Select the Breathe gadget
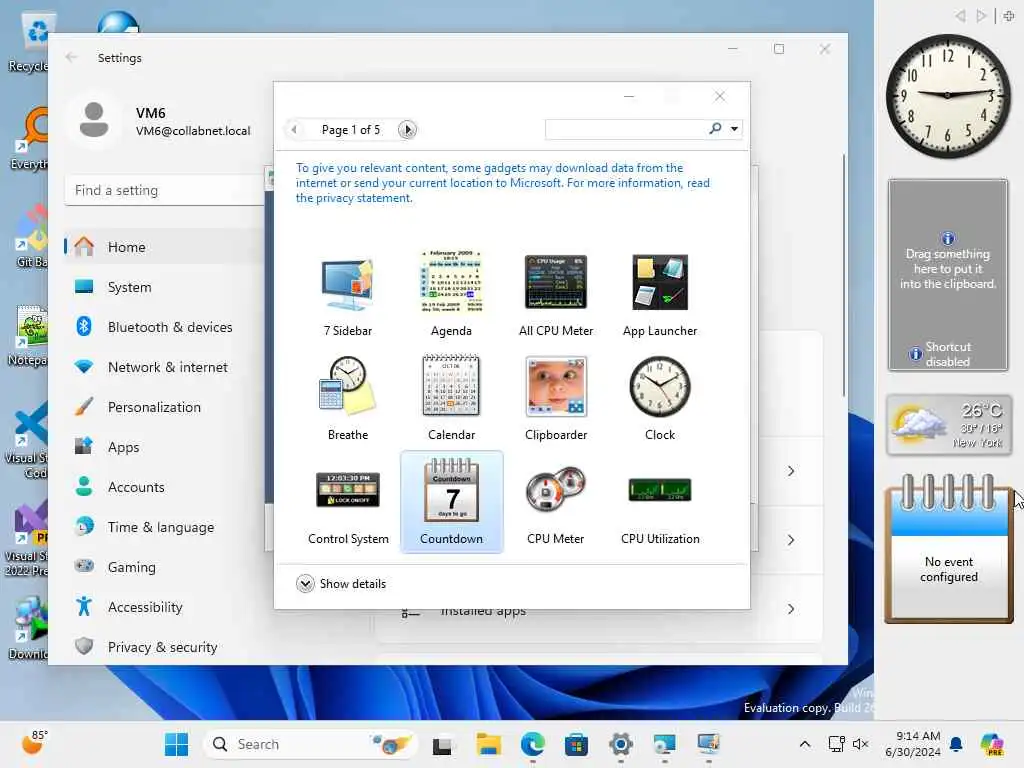Image resolution: width=1024 pixels, height=768 pixels. pos(347,398)
